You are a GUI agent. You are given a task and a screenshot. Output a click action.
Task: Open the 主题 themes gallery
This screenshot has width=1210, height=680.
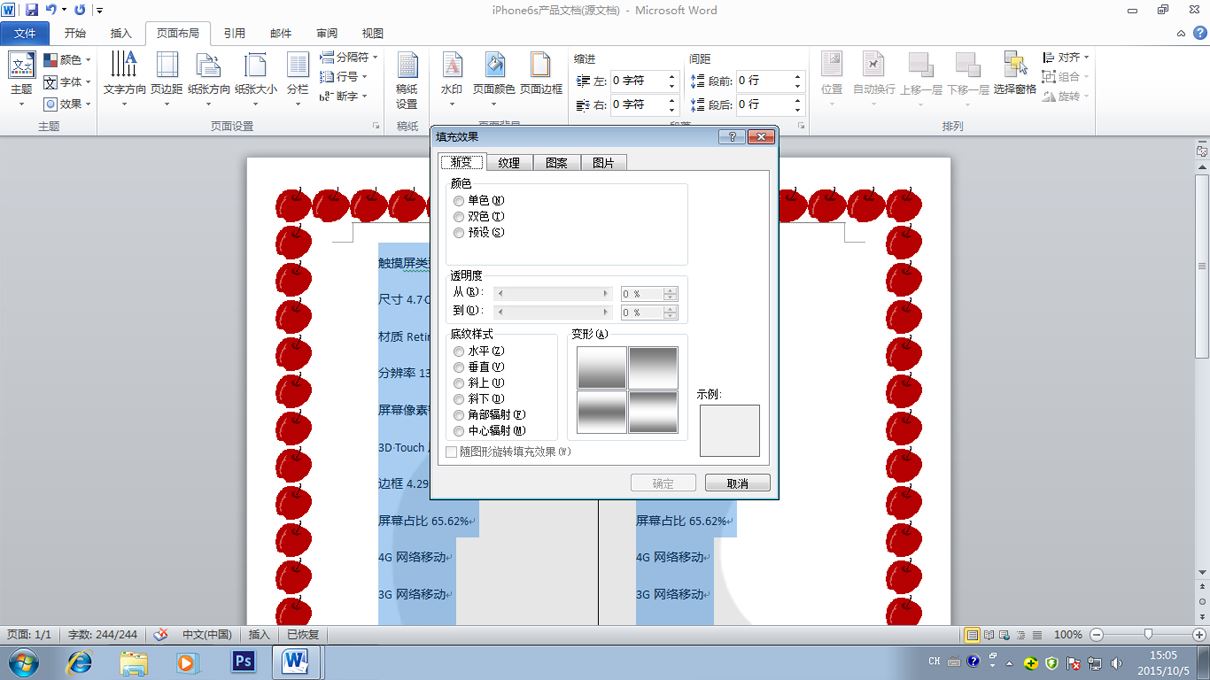[21, 80]
